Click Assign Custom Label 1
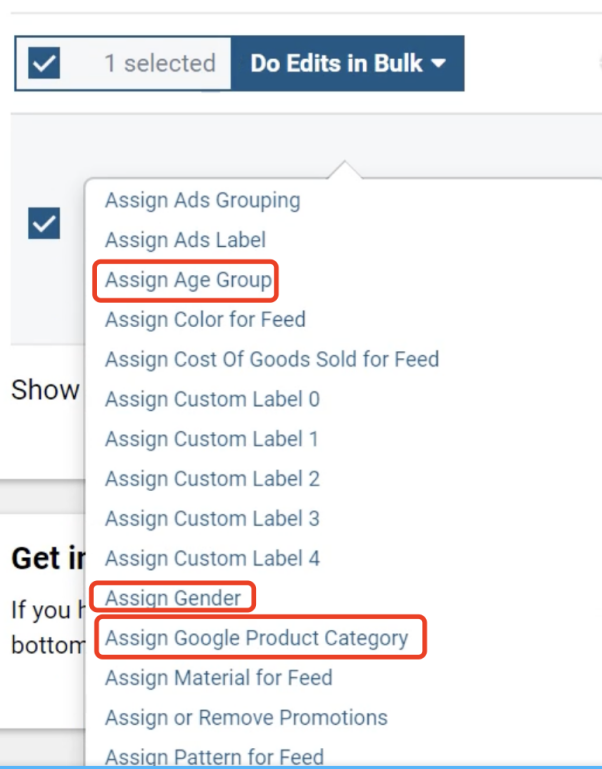 [x=212, y=439]
